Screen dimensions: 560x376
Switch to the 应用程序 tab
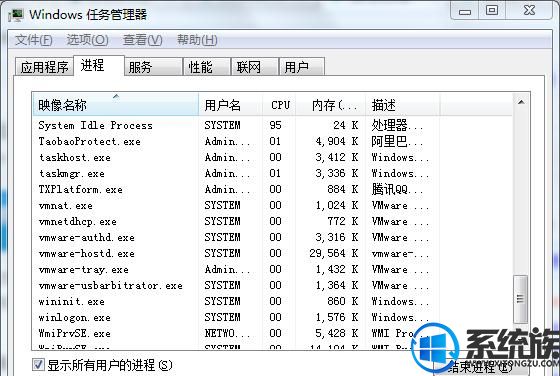click(44, 67)
